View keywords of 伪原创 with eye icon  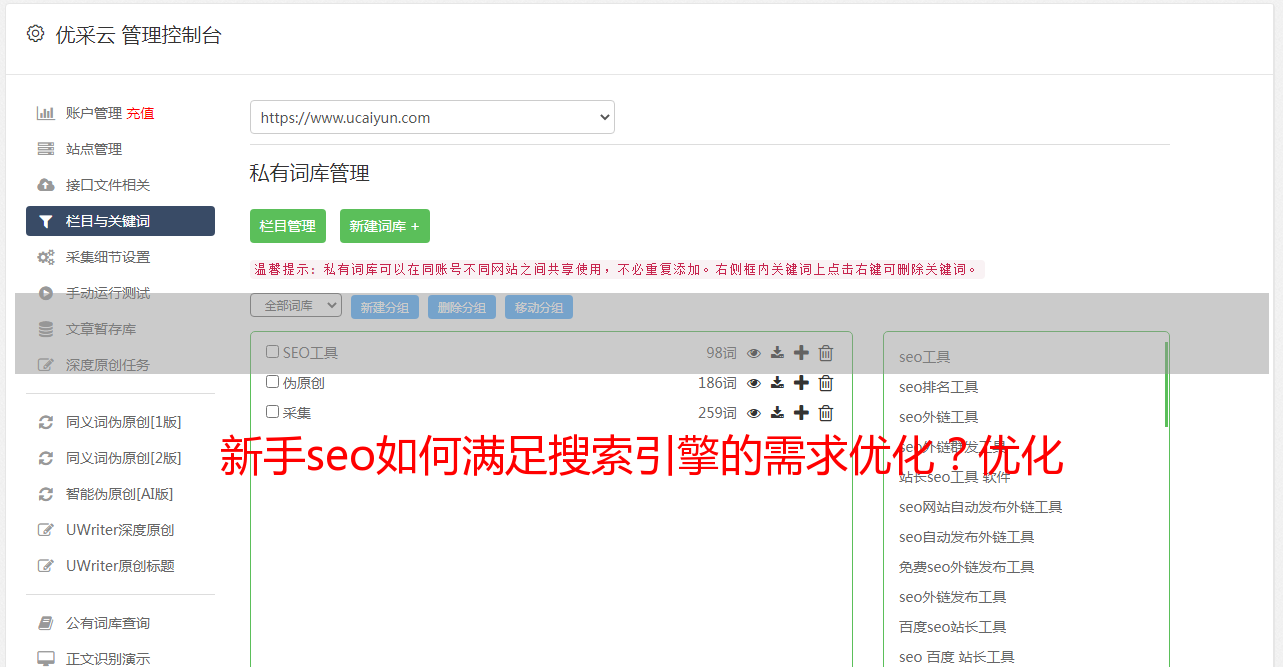tap(754, 383)
